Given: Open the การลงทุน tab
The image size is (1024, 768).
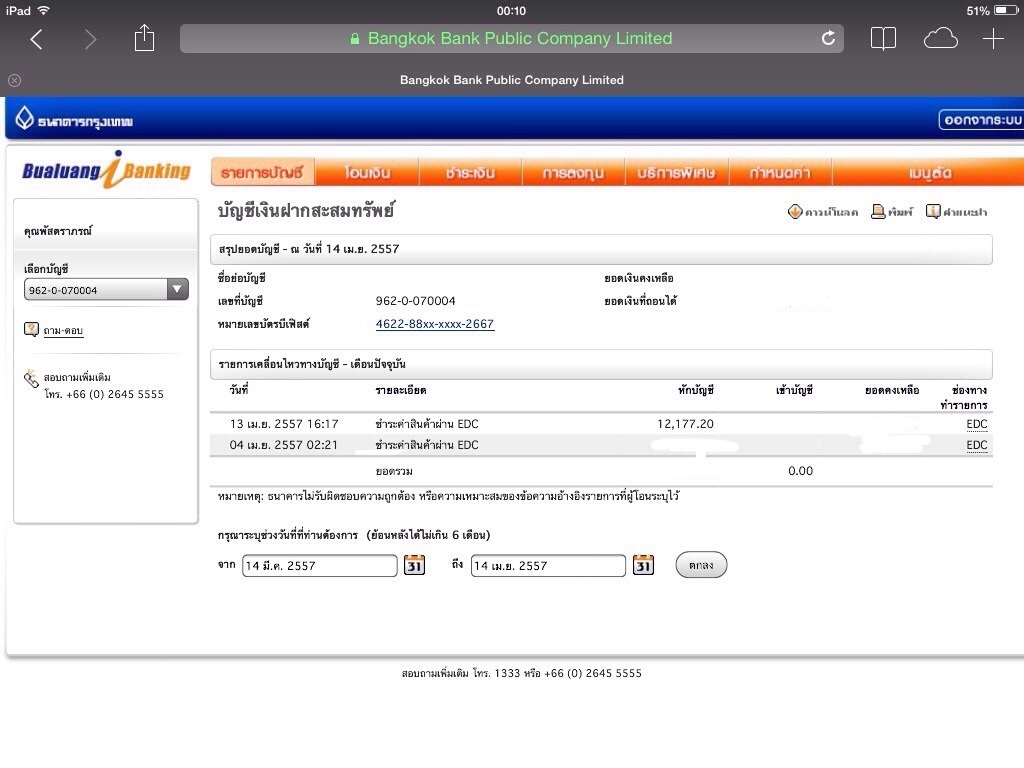Looking at the screenshot, I should [x=573, y=172].
